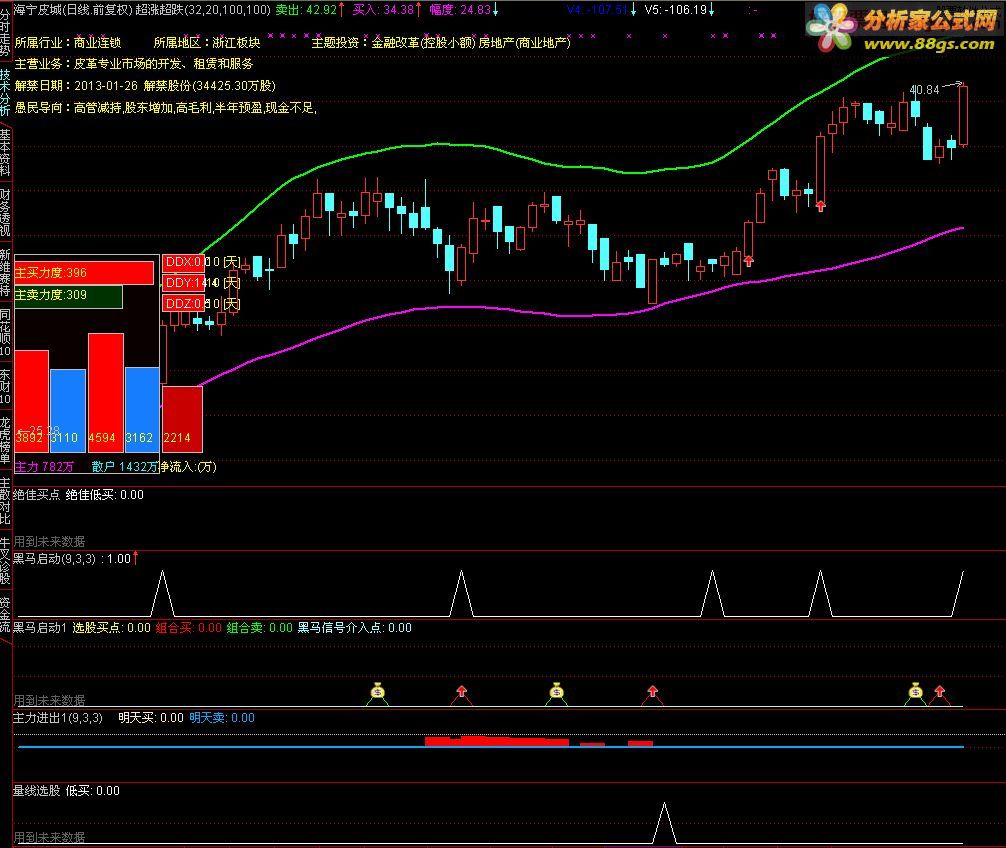Screen dimensions: 1006x848
Task: Select the blue bar labeled 3162
Action: tap(142, 409)
